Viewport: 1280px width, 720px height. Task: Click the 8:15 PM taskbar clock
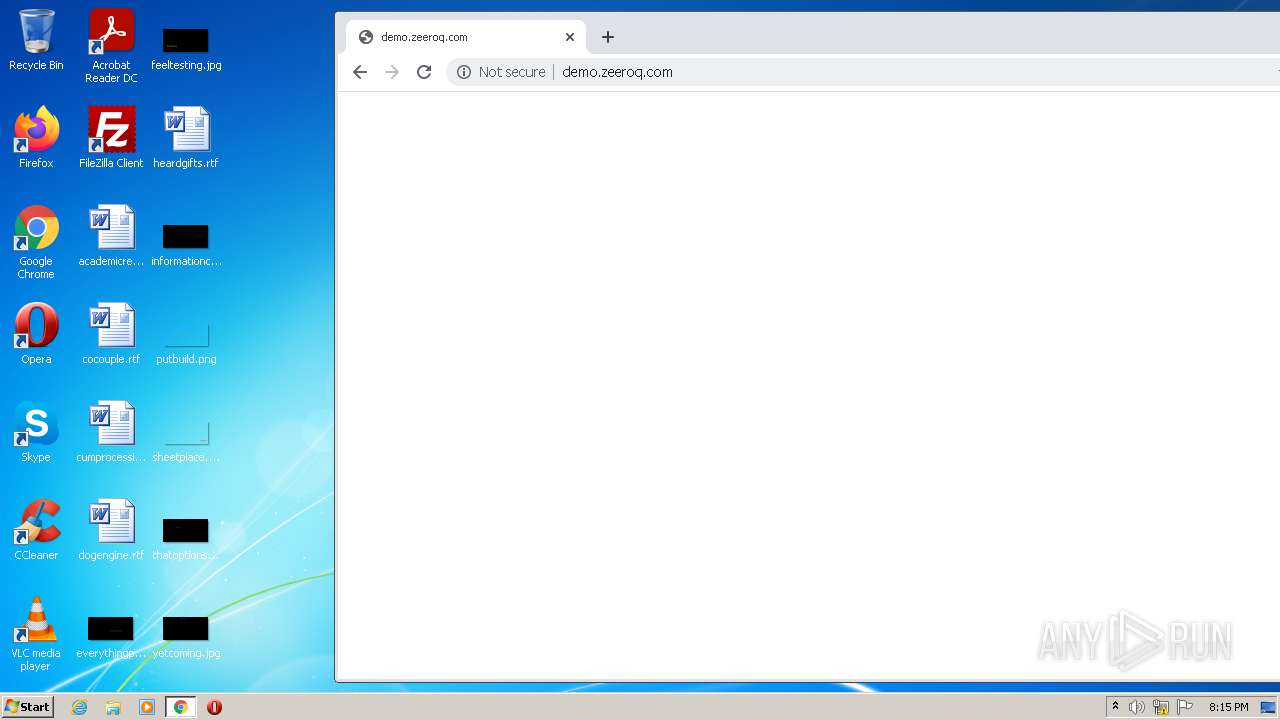(1228, 707)
